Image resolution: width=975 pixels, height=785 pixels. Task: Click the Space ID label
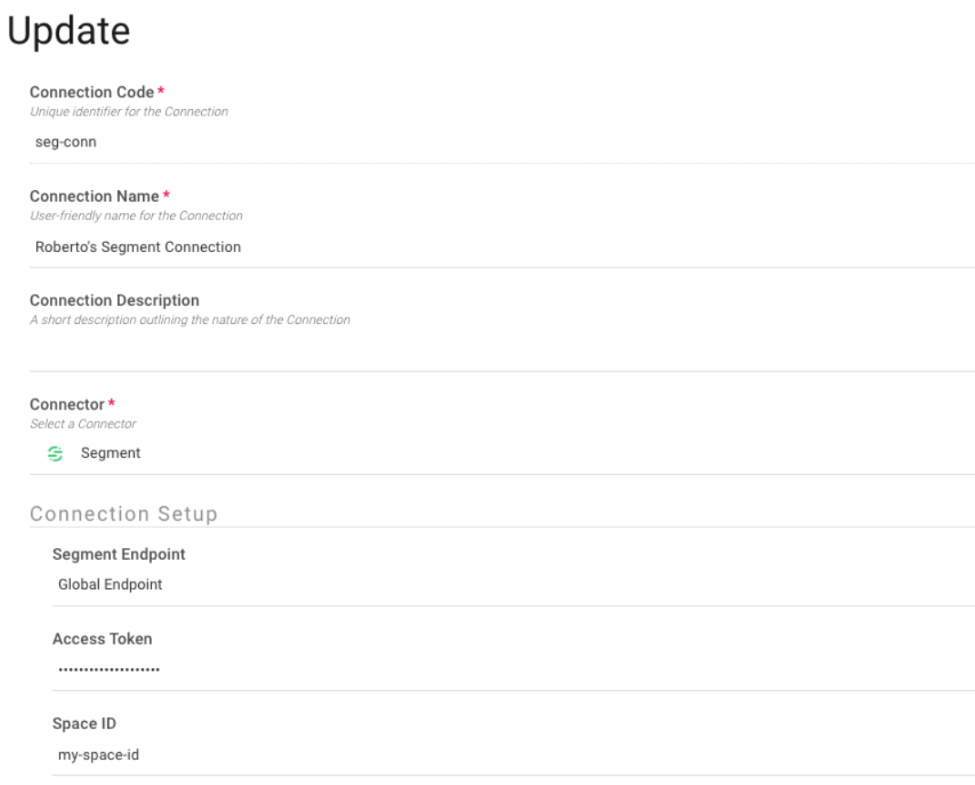click(x=84, y=723)
